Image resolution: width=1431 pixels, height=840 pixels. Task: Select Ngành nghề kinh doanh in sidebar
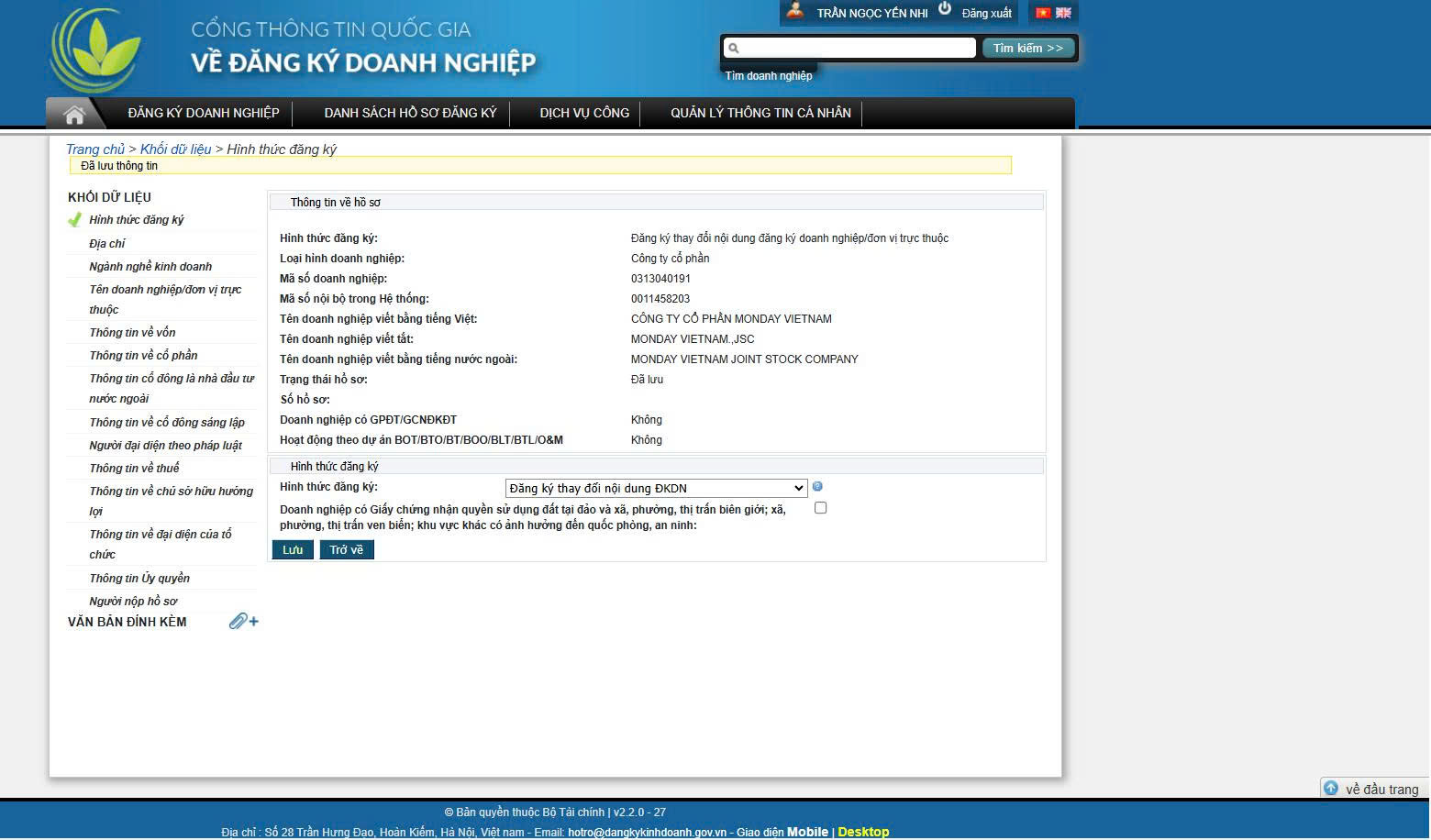coord(150,267)
